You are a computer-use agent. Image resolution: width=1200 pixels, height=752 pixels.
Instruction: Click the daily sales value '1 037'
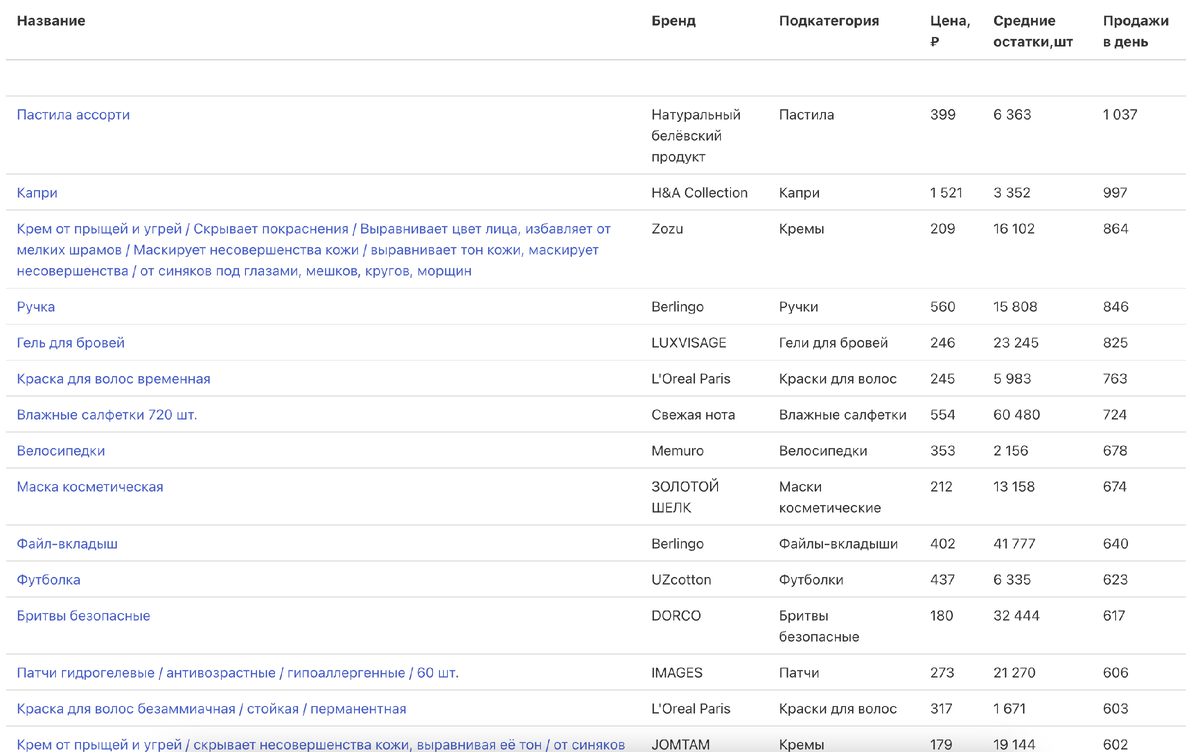(x=1120, y=115)
